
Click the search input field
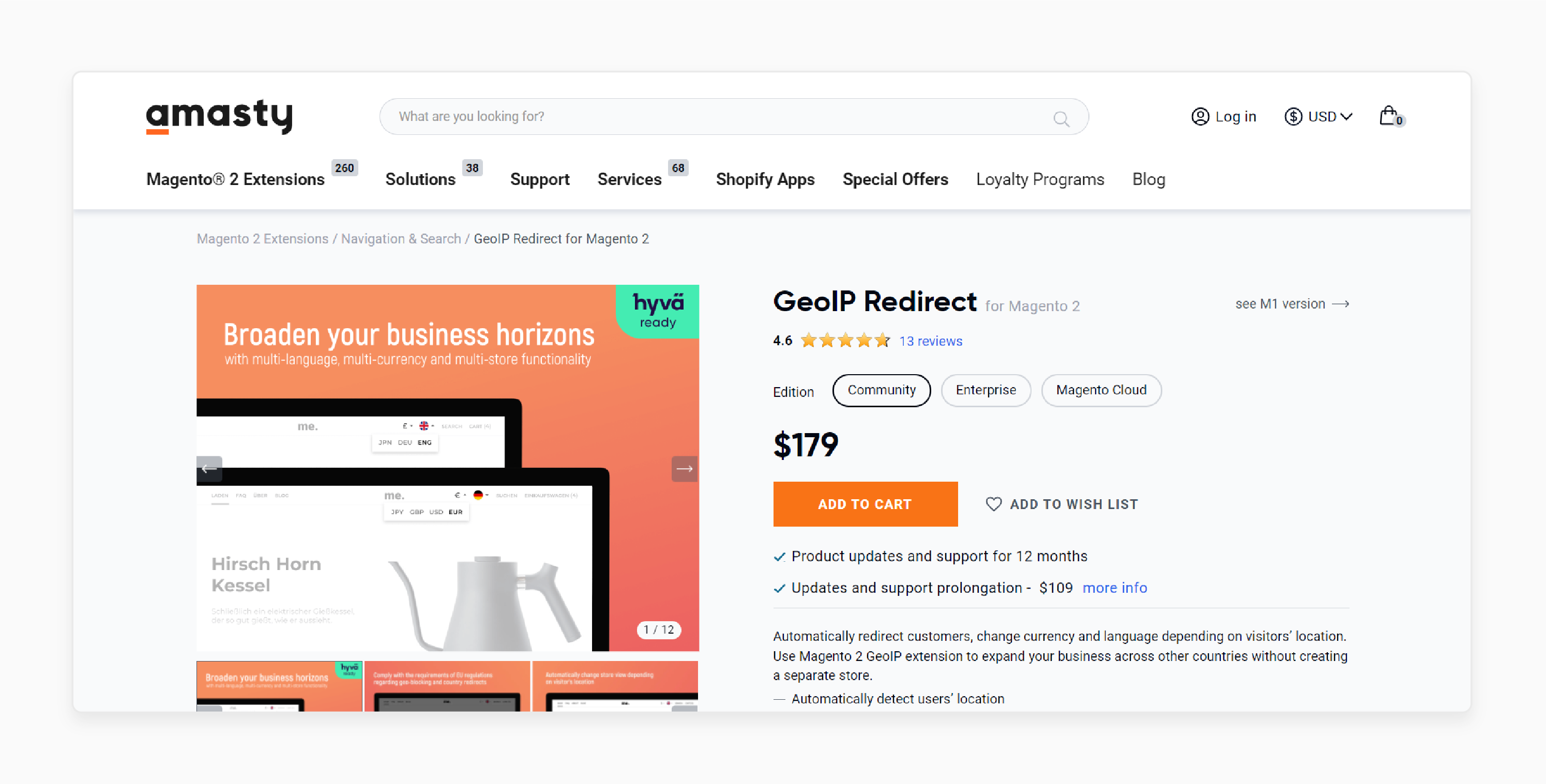733,117
